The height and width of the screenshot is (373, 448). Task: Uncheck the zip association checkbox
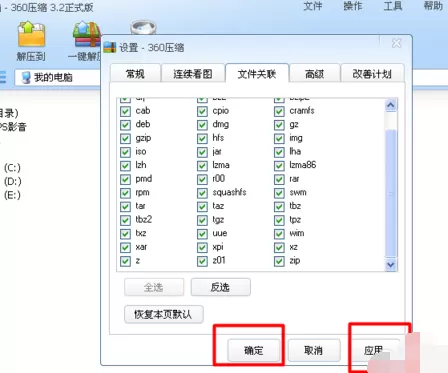[279, 261]
